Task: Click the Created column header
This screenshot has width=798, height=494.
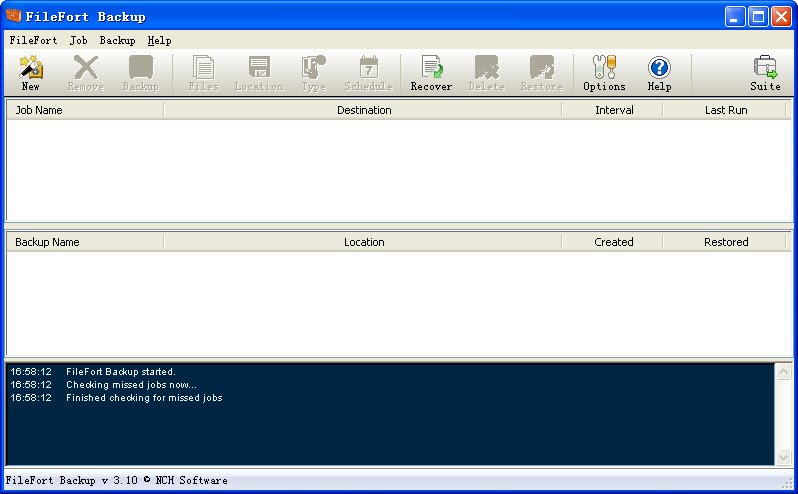Action: (613, 242)
